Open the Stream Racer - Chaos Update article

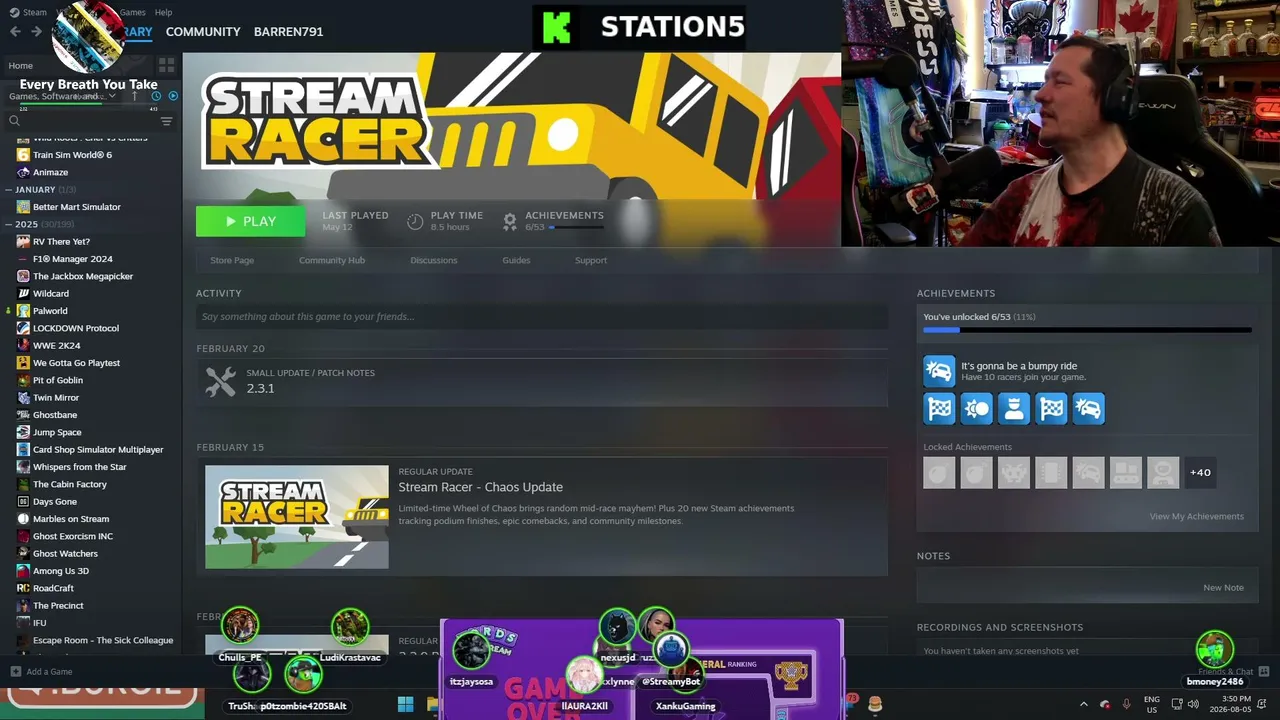click(x=480, y=487)
